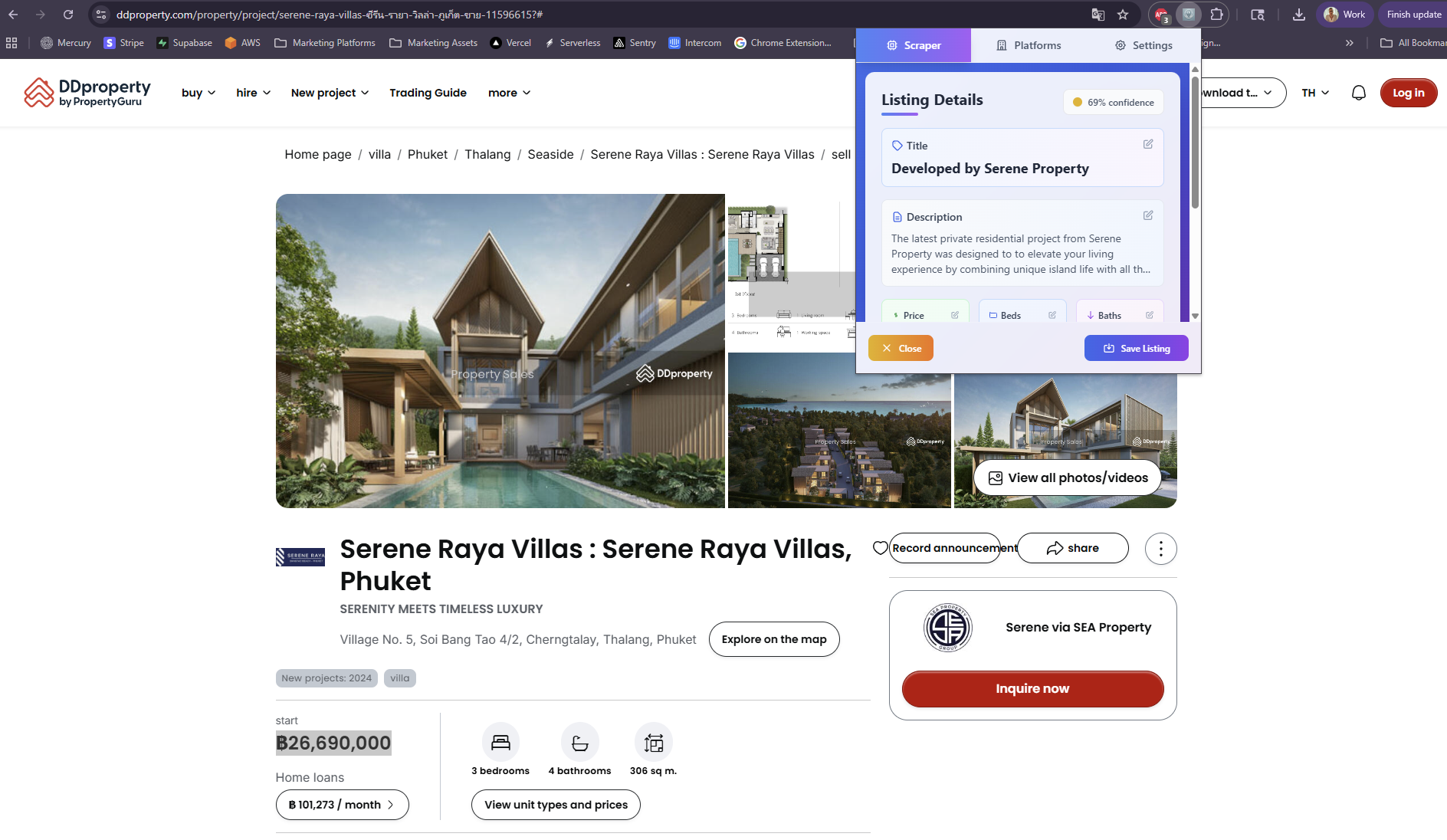Open the Settings tab in scraper
The width and height of the screenshot is (1447, 840).
point(1143,45)
